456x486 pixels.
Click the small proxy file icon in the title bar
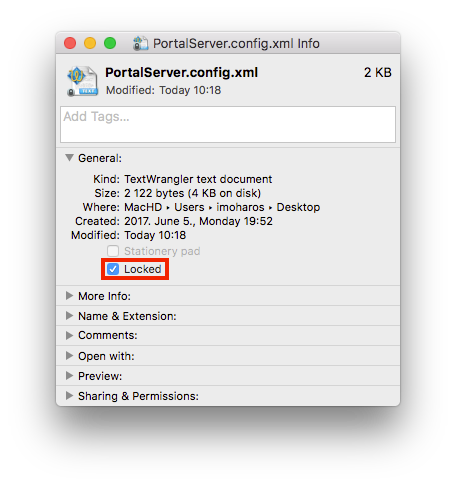click(140, 43)
